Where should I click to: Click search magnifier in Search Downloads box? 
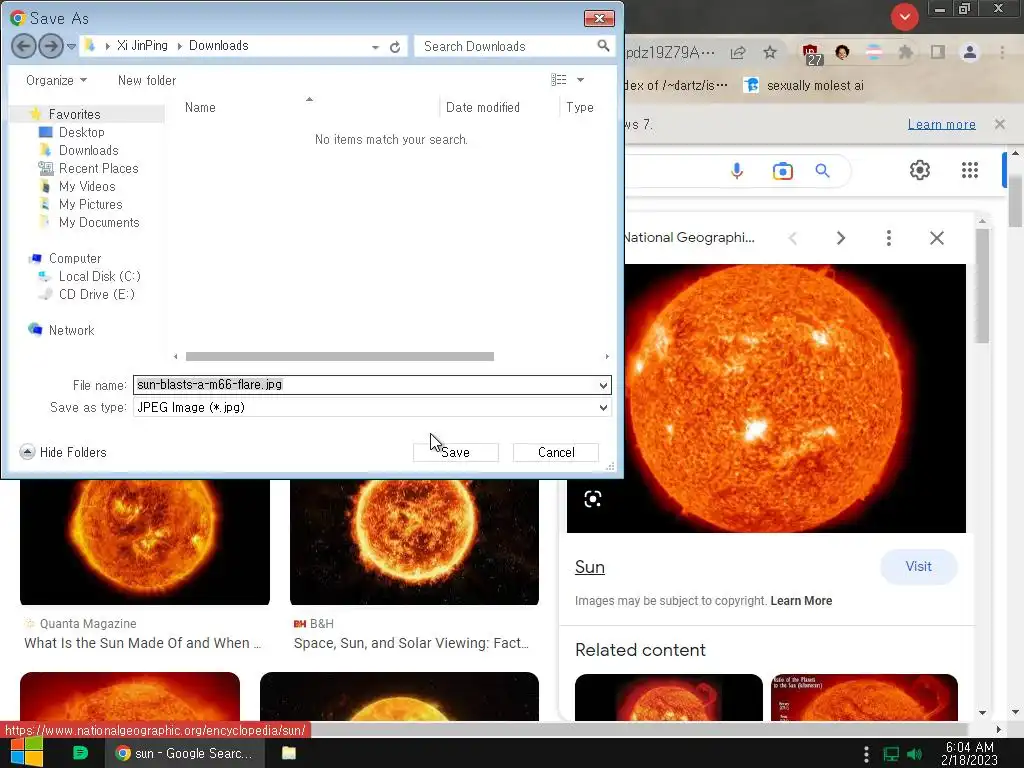(603, 46)
